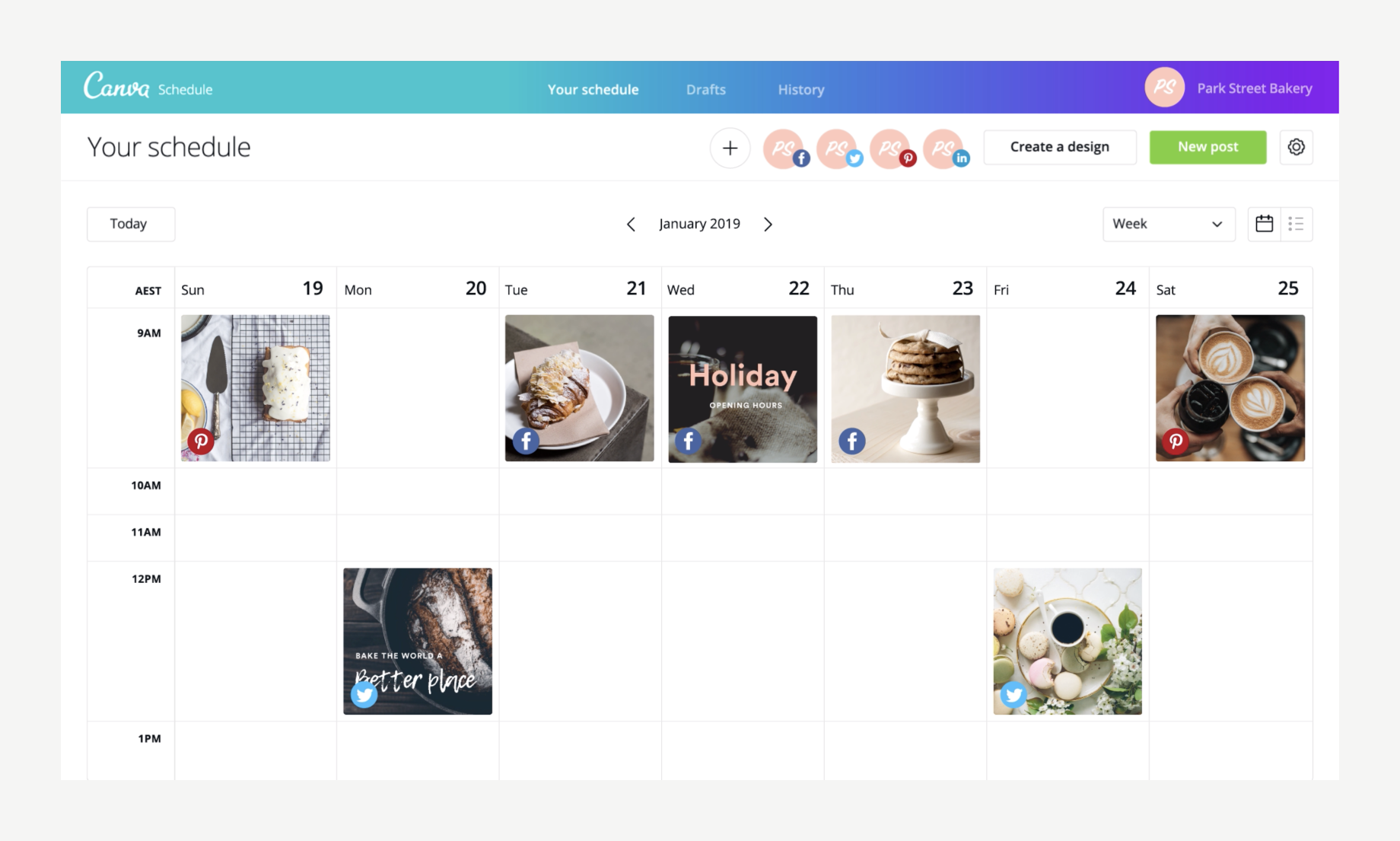
Task: Toggle the list view icon
Action: [1296, 224]
